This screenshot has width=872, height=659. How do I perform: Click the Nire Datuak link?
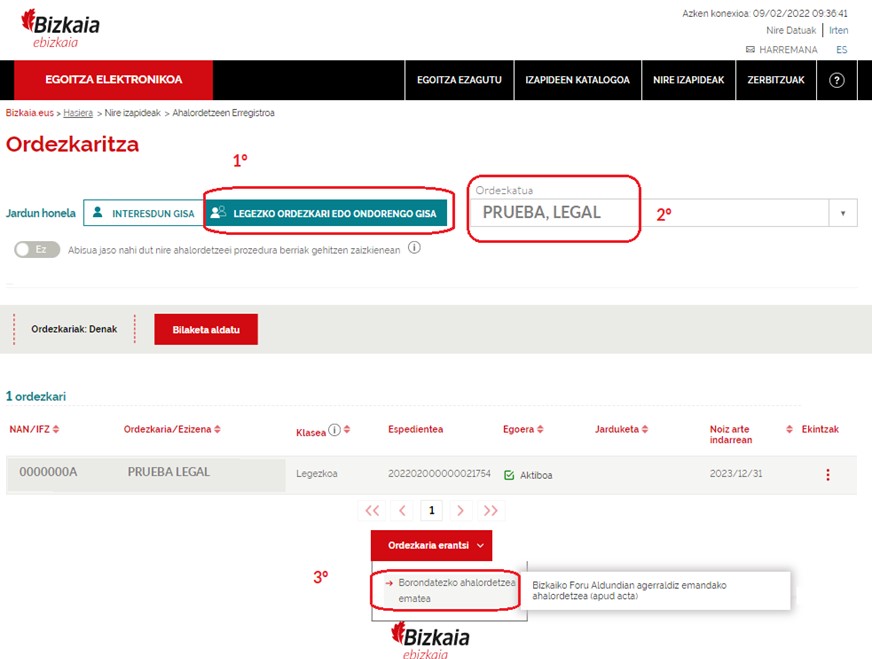click(791, 31)
